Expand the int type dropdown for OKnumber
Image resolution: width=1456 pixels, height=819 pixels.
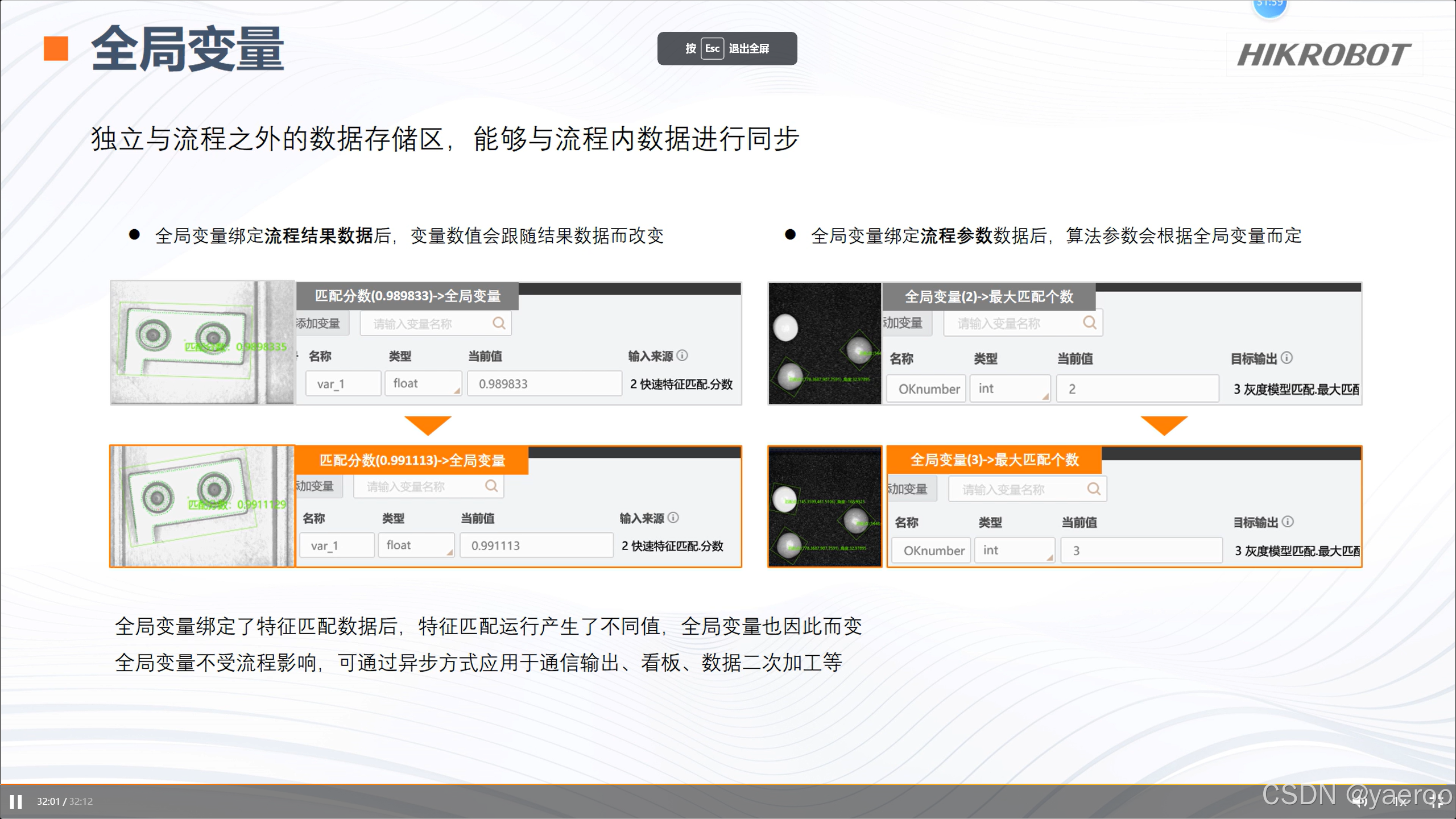[1010, 388]
